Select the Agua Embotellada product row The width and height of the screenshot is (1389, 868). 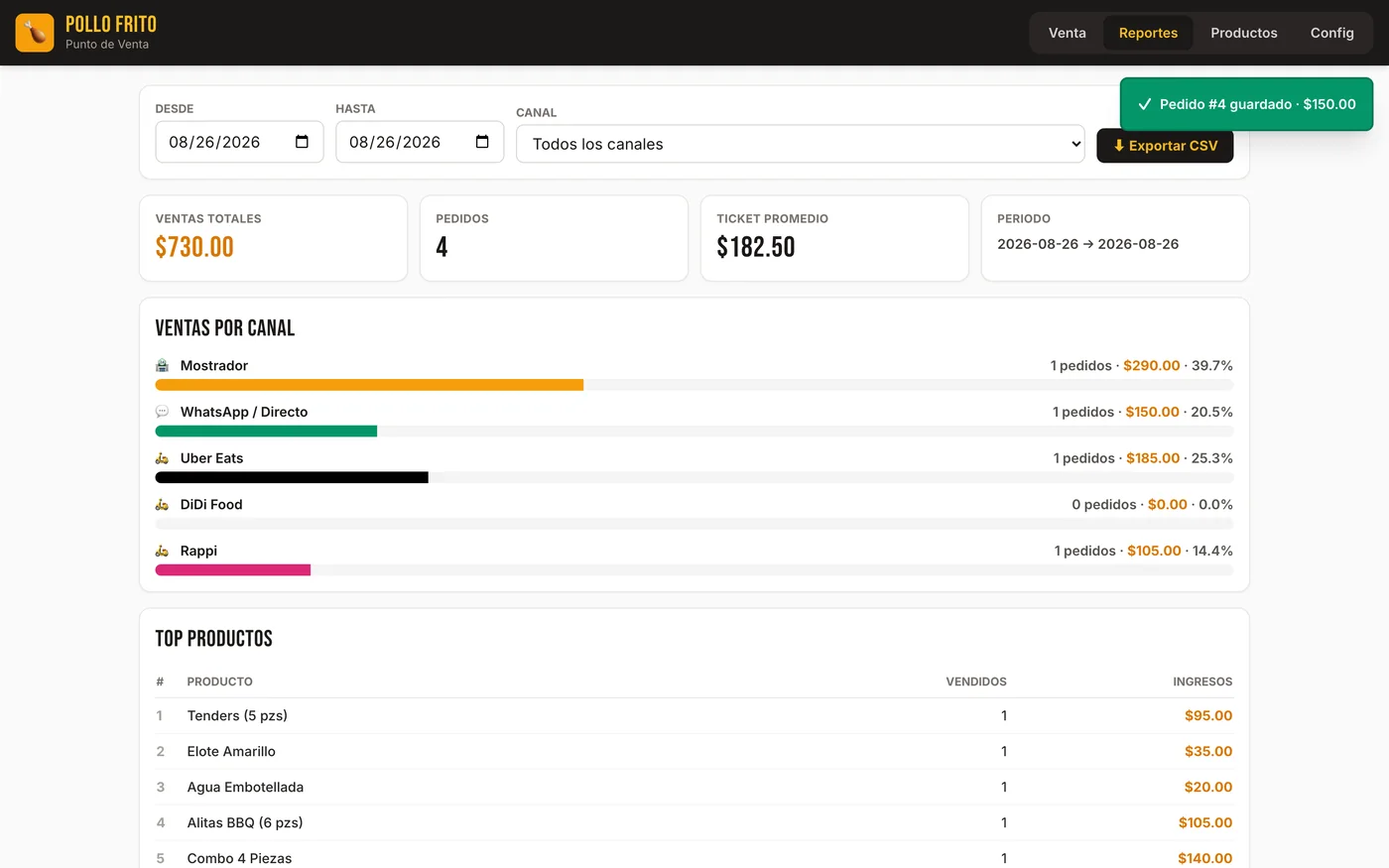click(694, 788)
